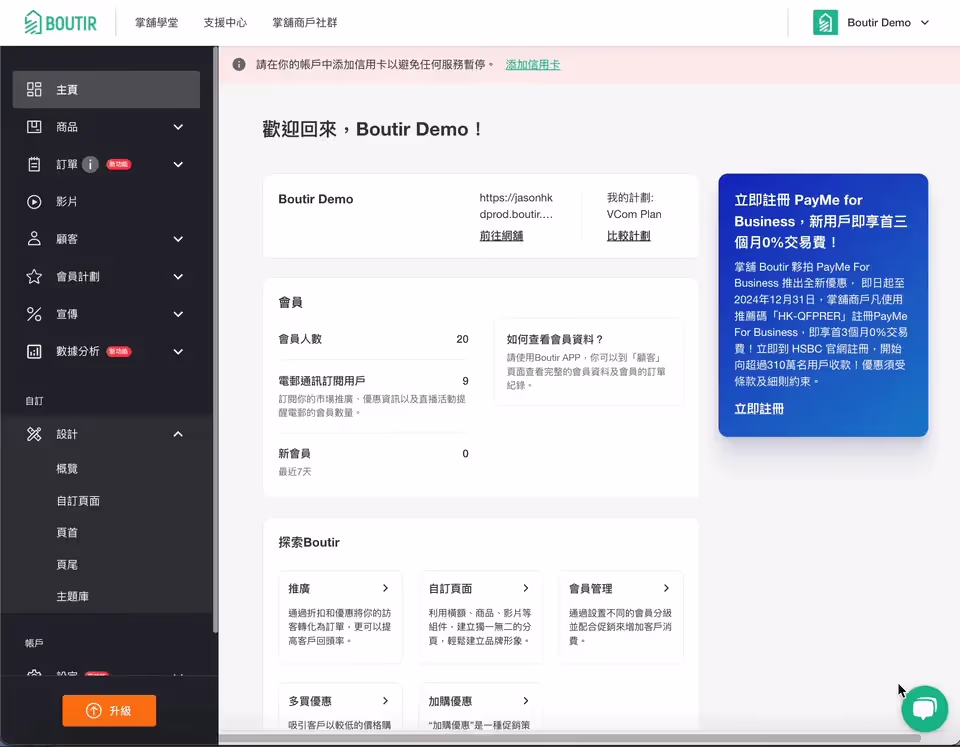
Task: Open the 自訂頁面 card arrow
Action: [x=525, y=588]
